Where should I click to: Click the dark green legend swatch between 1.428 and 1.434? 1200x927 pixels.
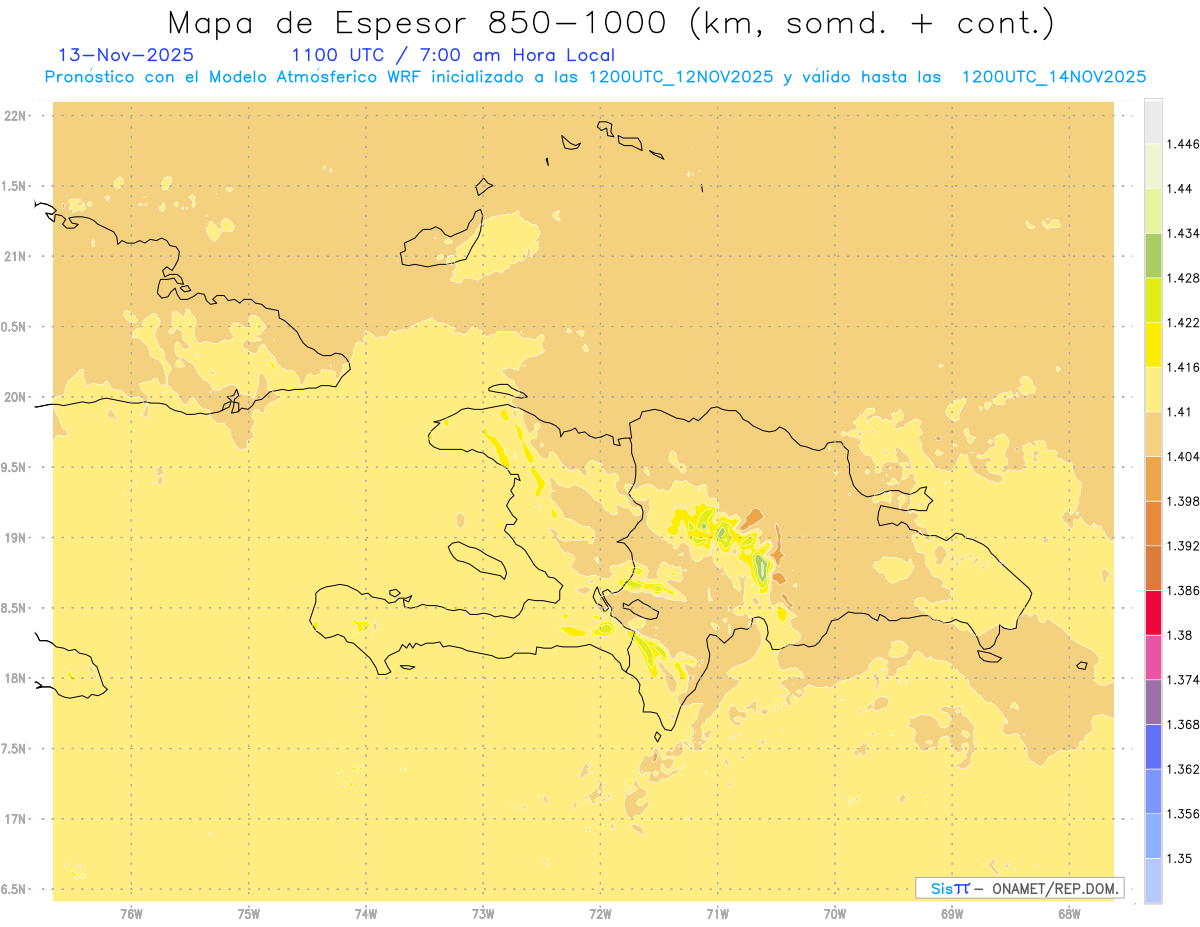(x=1153, y=255)
